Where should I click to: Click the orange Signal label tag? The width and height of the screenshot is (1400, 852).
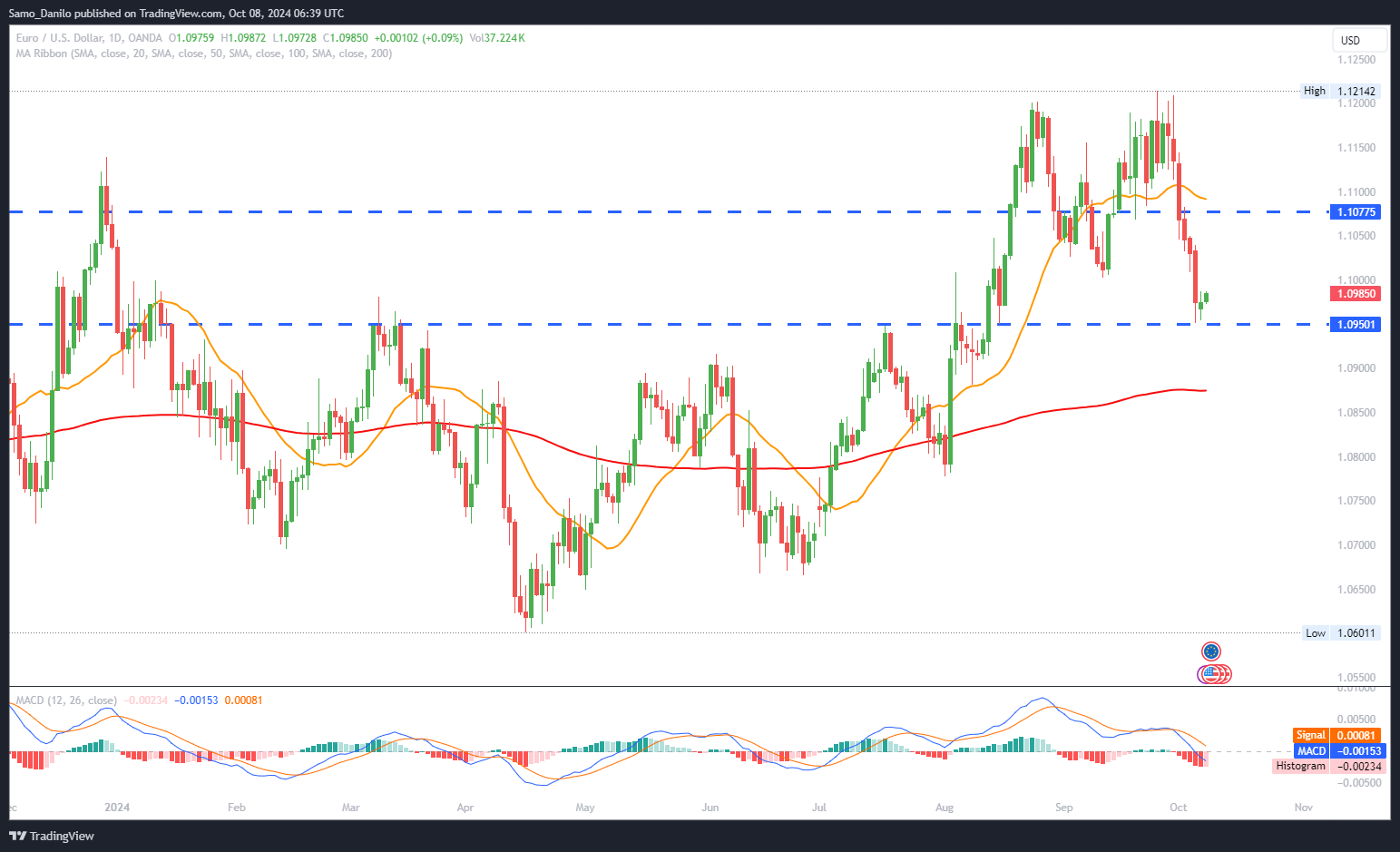pos(1311,736)
